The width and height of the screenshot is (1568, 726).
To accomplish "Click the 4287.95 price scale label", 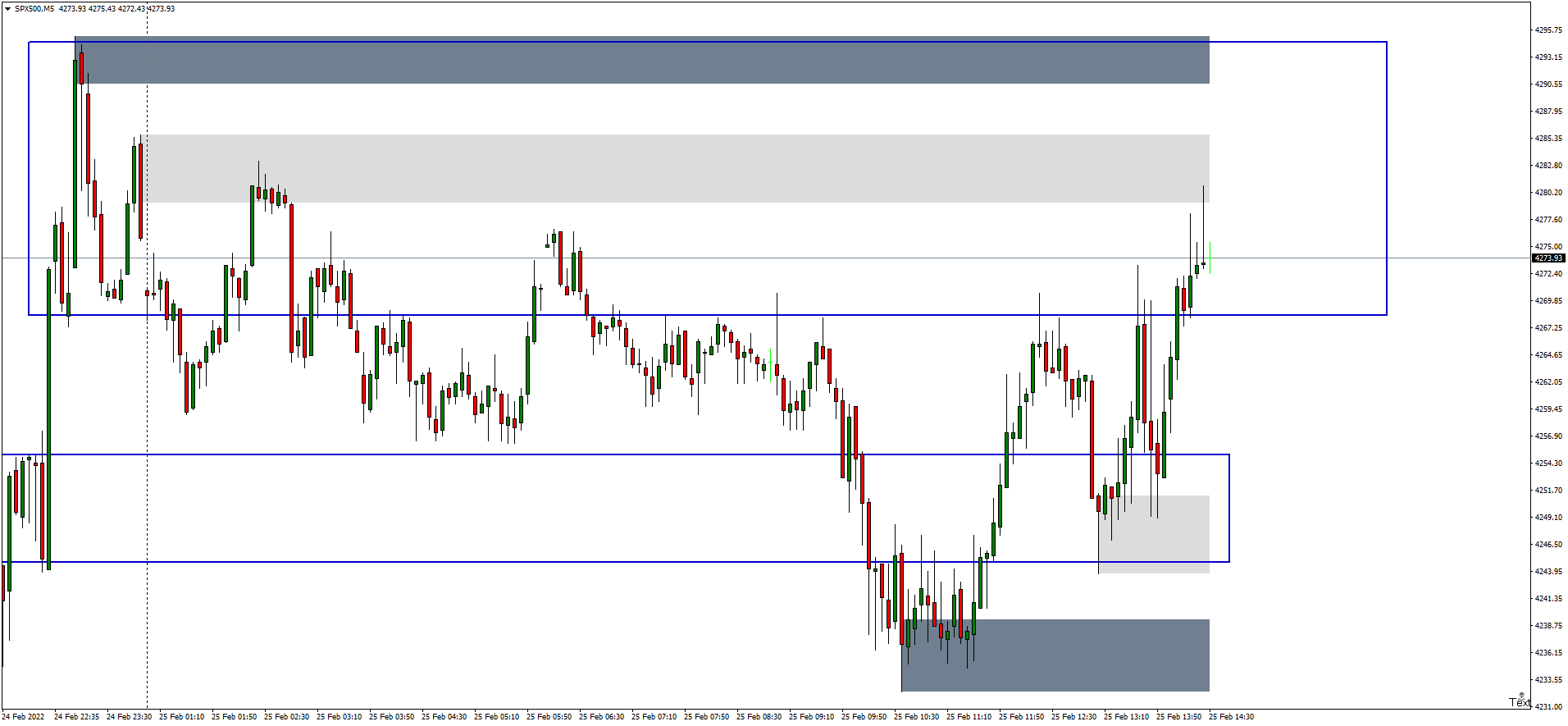I will click(x=1548, y=112).
